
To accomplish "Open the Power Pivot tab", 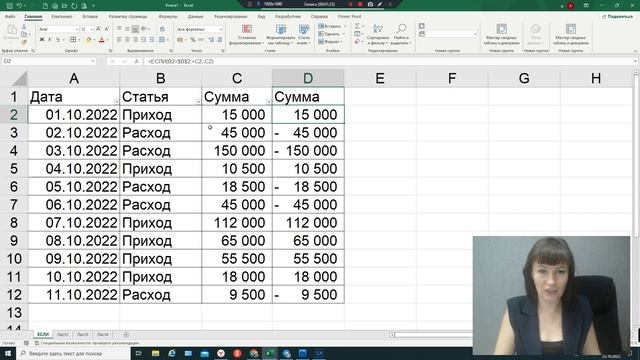I will point(350,17).
